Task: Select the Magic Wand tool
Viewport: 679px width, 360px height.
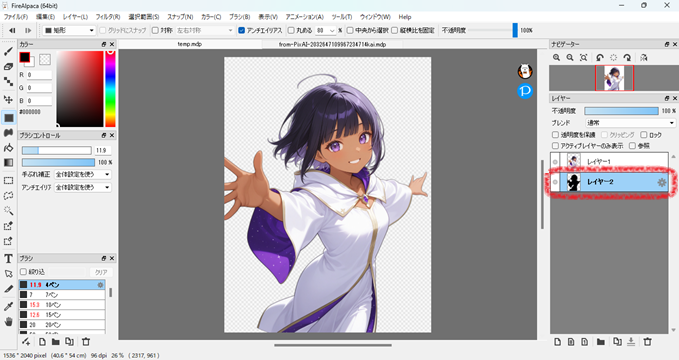Action: pyautogui.click(x=8, y=211)
